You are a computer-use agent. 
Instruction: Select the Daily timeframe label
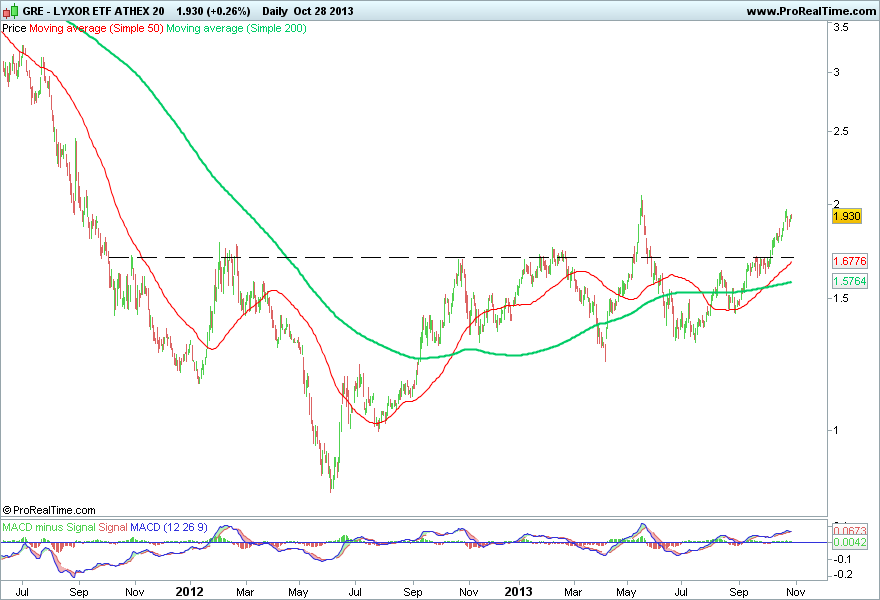[x=275, y=11]
